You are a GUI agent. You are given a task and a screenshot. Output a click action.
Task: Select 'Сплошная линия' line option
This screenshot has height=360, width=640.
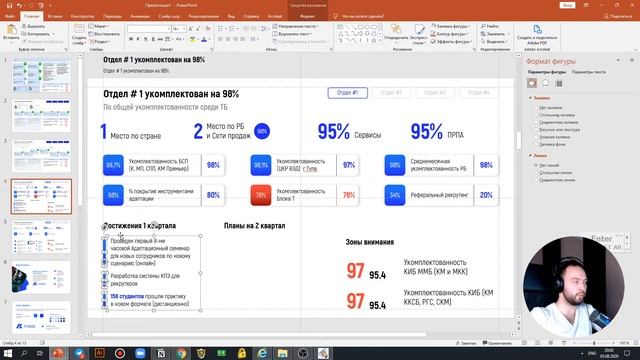(x=553, y=173)
